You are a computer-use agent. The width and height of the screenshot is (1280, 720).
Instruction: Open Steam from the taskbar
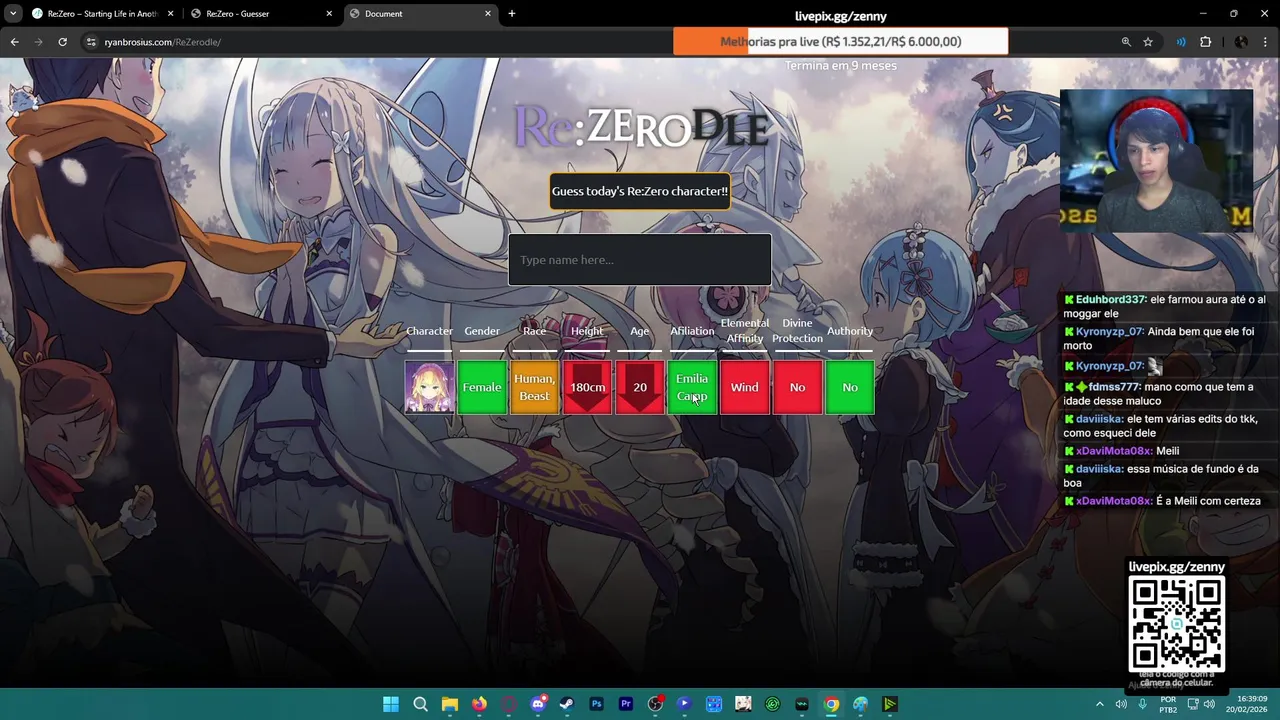567,704
